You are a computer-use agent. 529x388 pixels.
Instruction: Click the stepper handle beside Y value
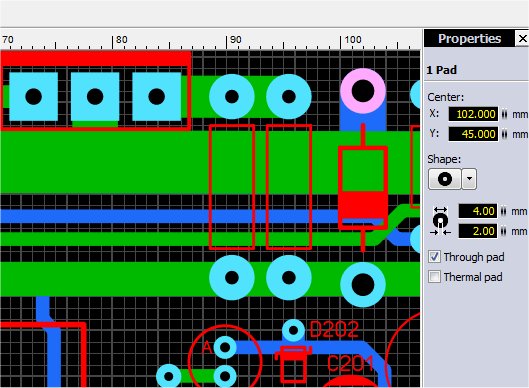tap(504, 134)
